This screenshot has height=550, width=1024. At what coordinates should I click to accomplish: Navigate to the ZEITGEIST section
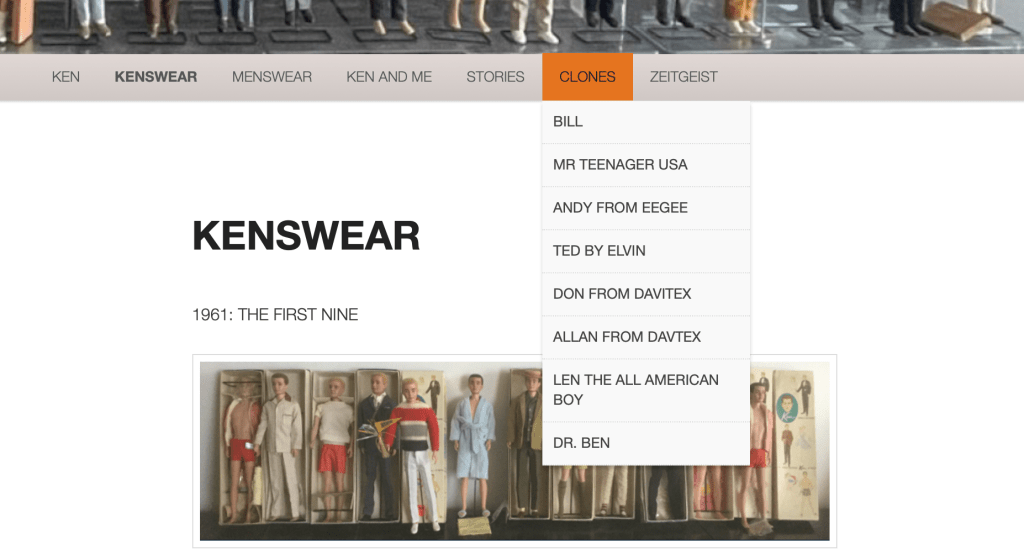[683, 77]
